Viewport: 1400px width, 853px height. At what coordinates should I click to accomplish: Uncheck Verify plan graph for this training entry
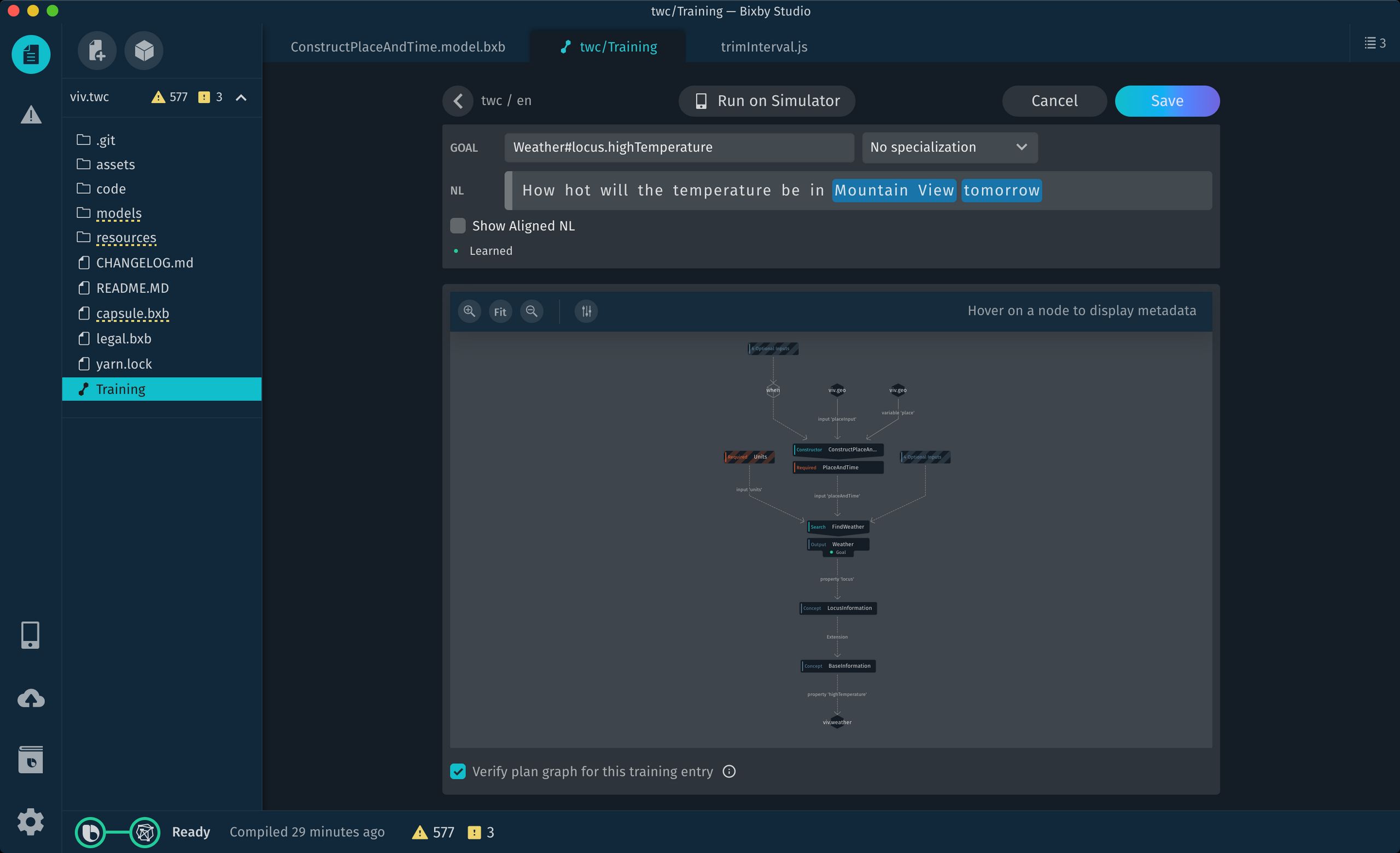coord(458,771)
